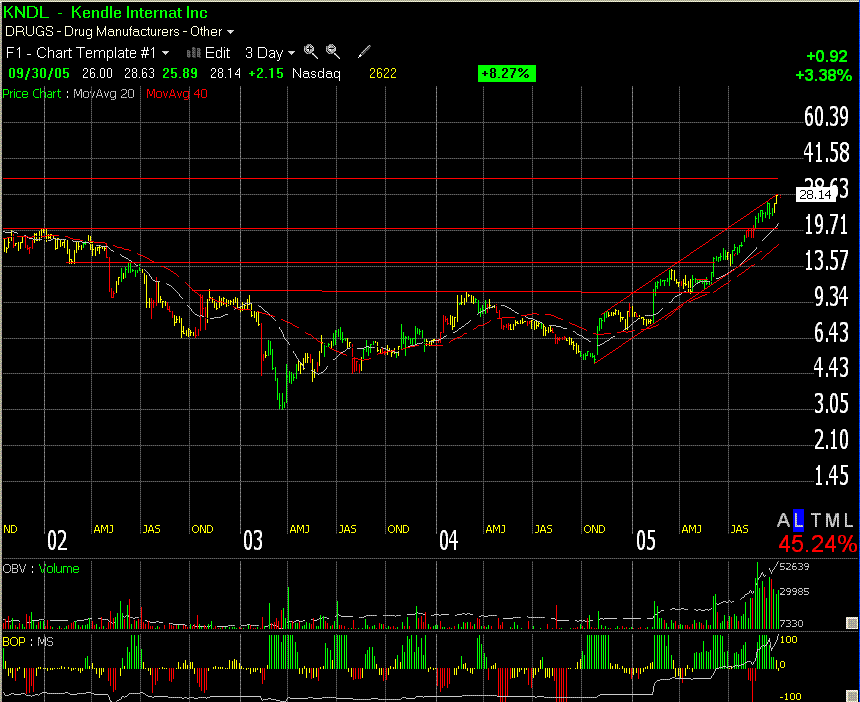Click the OBV indicator label
This screenshot has height=702, width=860.
tap(15, 569)
